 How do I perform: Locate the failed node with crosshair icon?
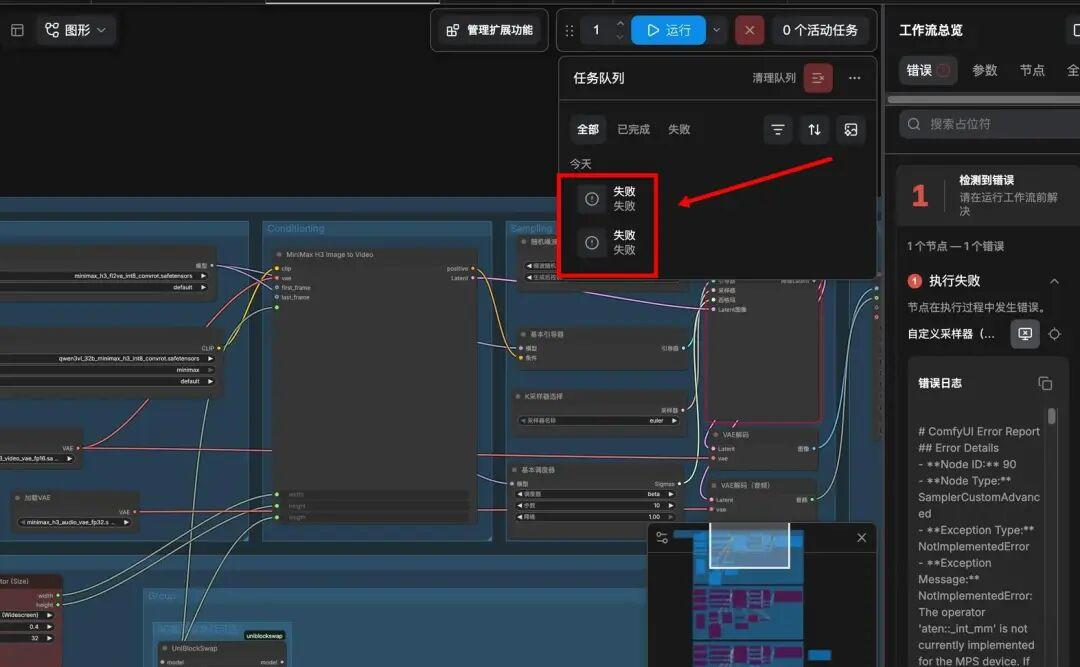(1054, 334)
